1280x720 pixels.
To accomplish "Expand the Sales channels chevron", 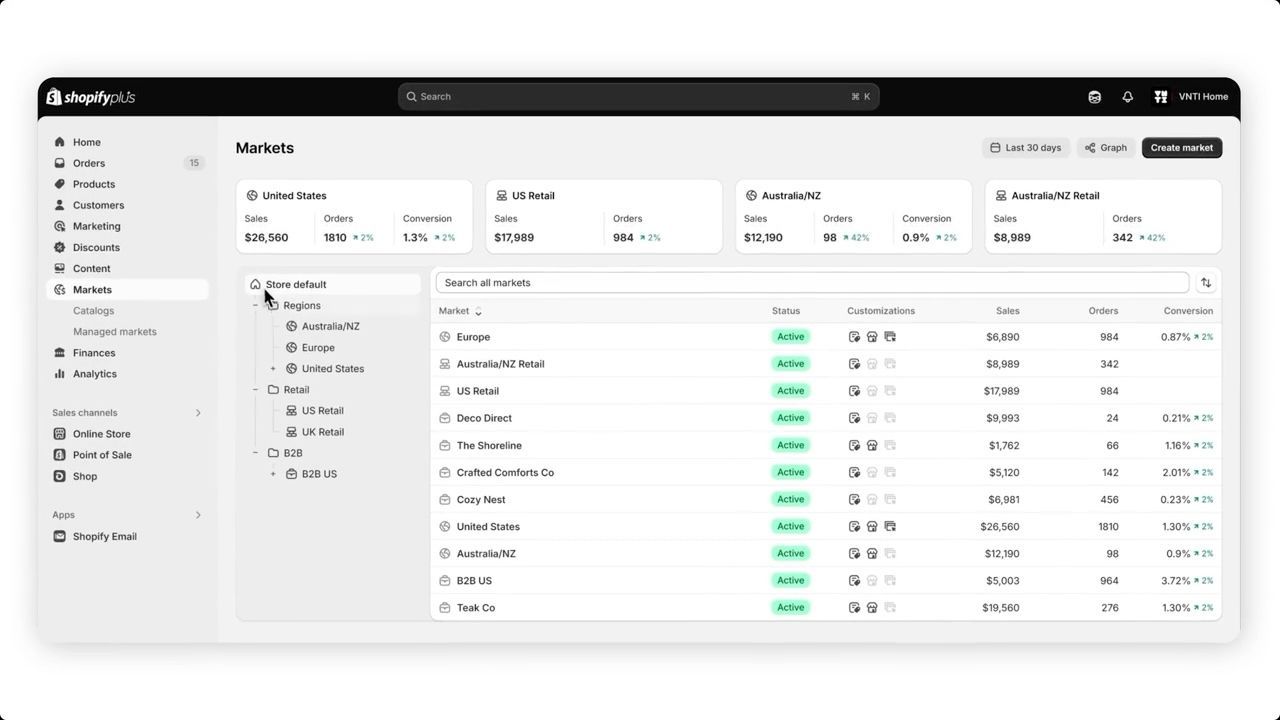I will point(198,413).
